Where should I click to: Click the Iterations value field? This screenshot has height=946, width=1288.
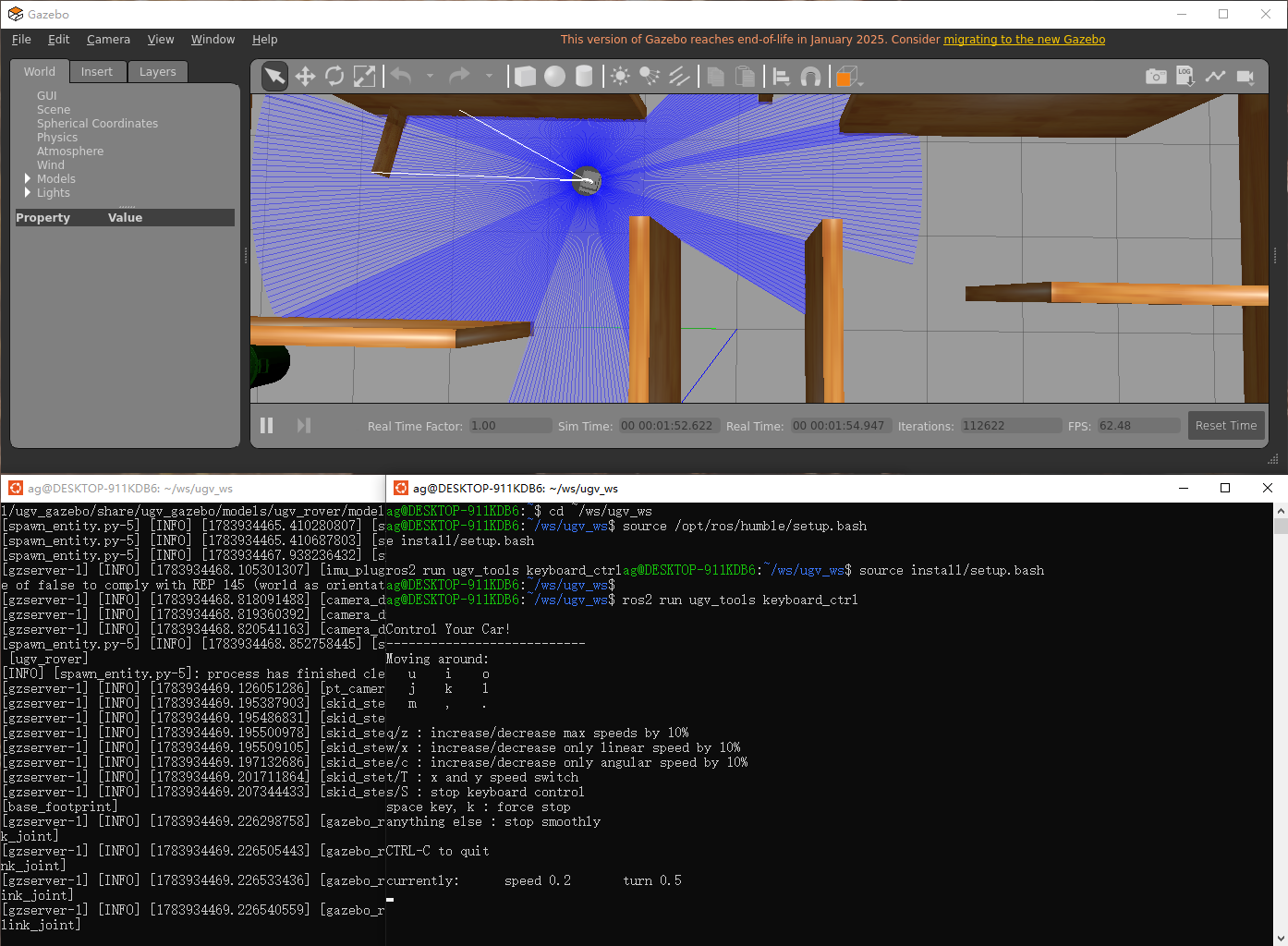point(1011,426)
